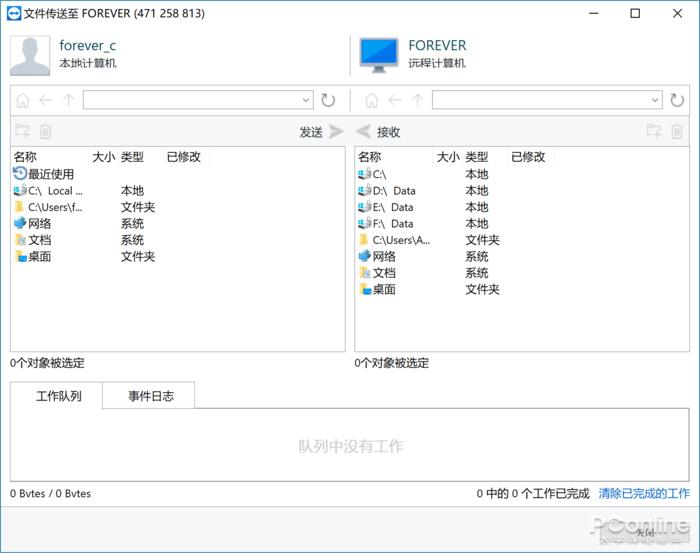
Task: Switch to the 事件日志 tab
Action: tap(150, 396)
